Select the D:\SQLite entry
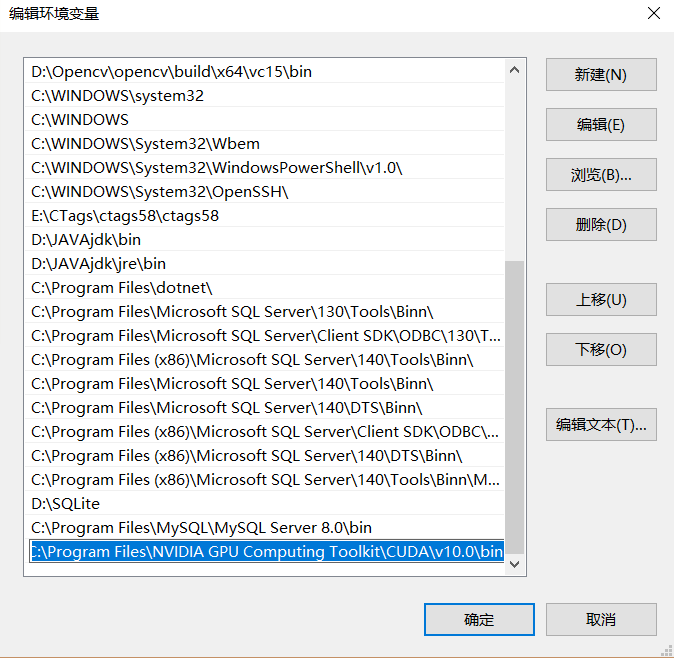This screenshot has width=674, height=662. [x=265, y=504]
